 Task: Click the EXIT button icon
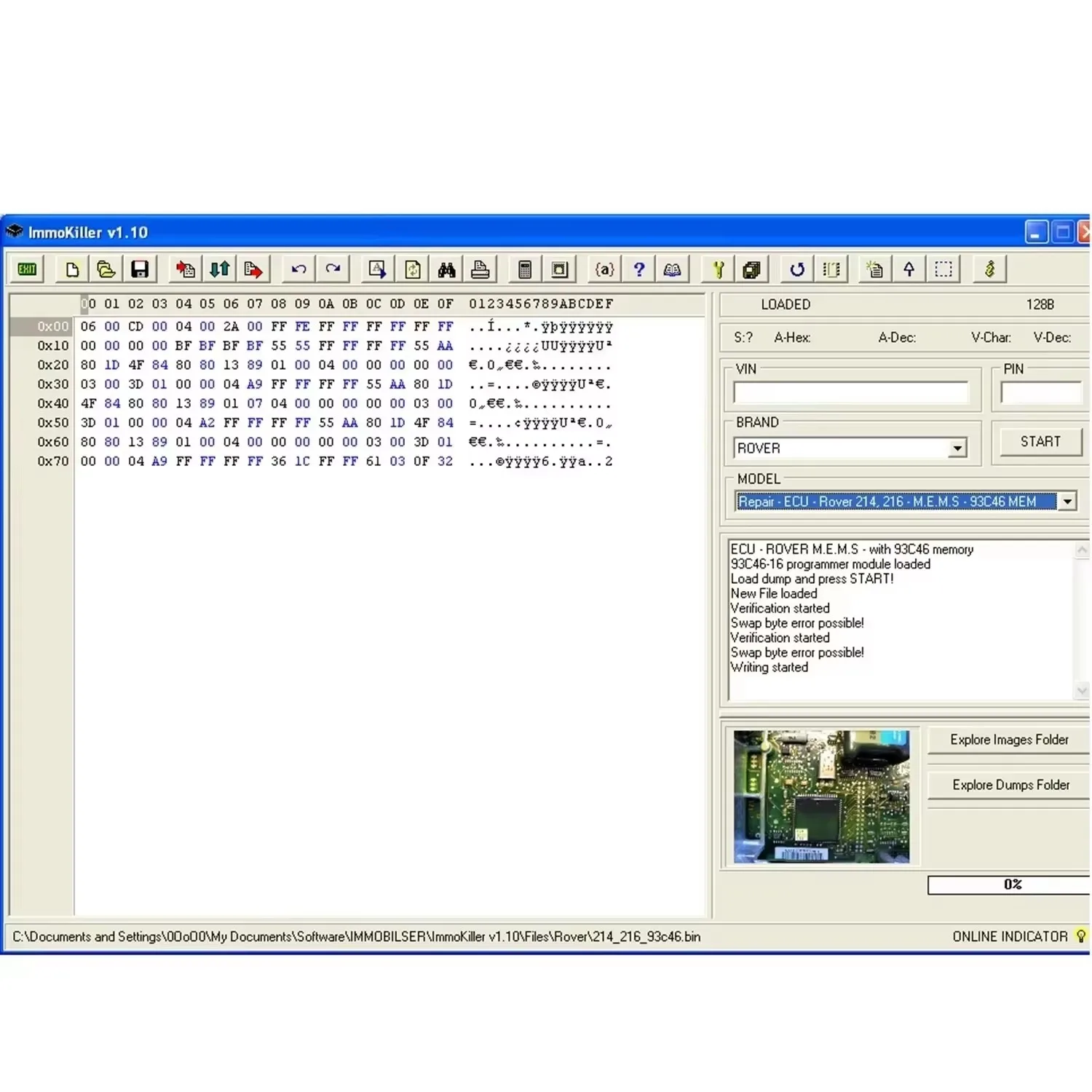tap(27, 269)
